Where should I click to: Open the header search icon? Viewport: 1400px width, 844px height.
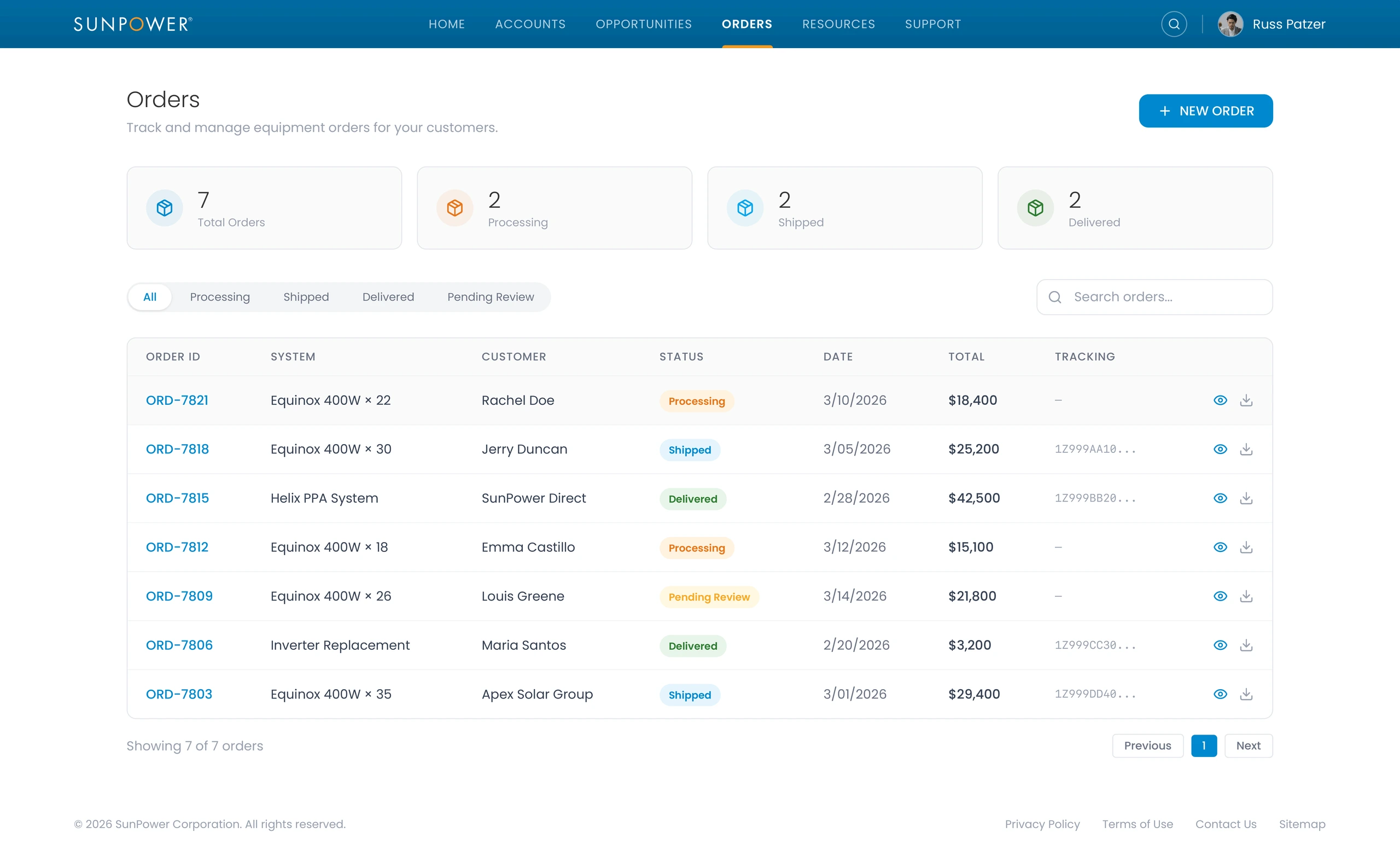click(1174, 24)
